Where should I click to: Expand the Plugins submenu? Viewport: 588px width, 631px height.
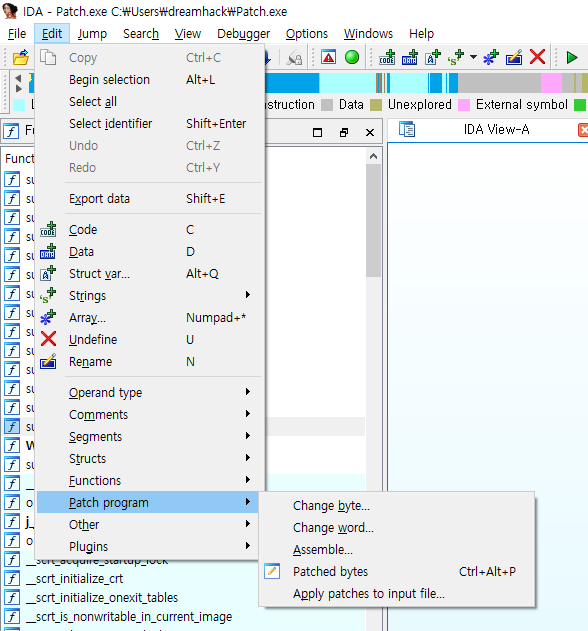click(150, 546)
